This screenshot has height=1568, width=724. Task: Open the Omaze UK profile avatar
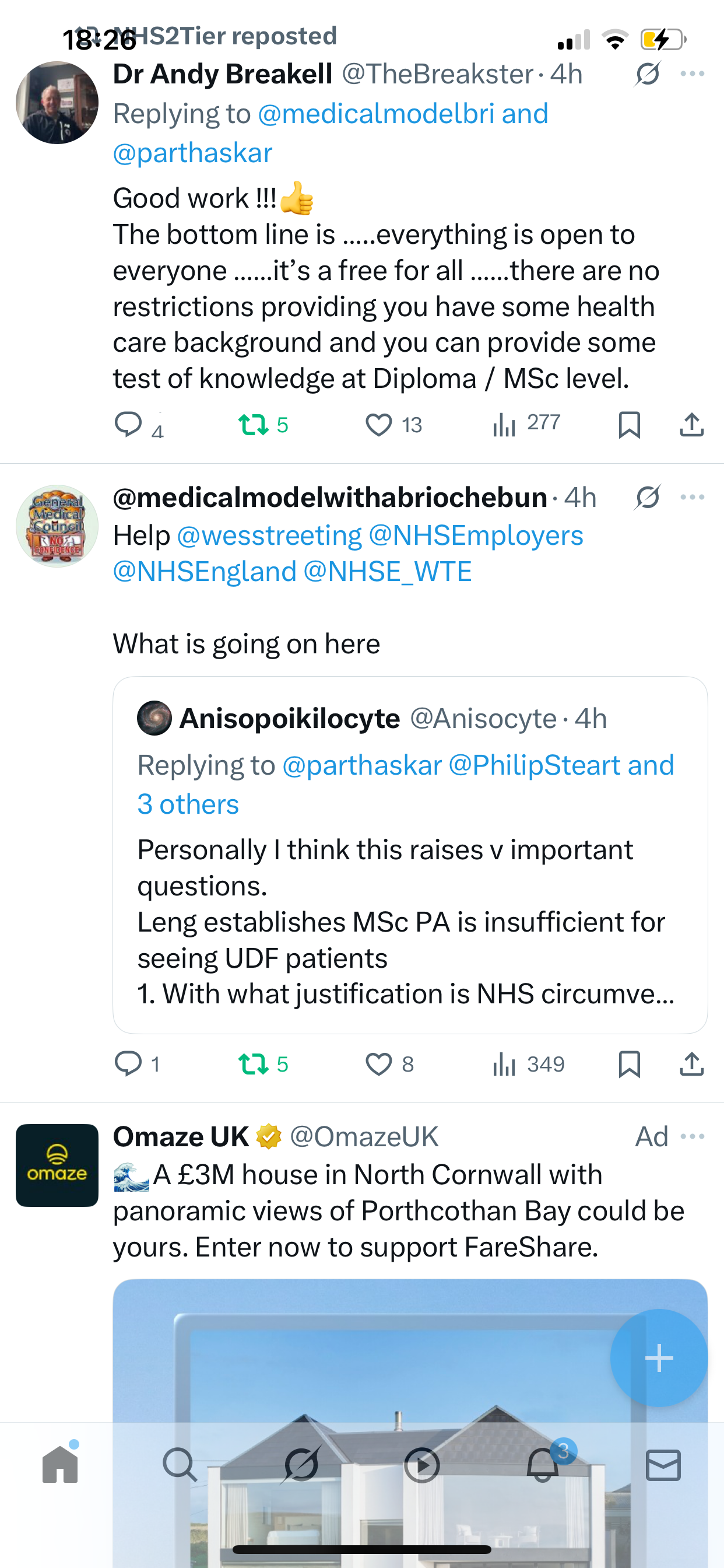[57, 1165]
